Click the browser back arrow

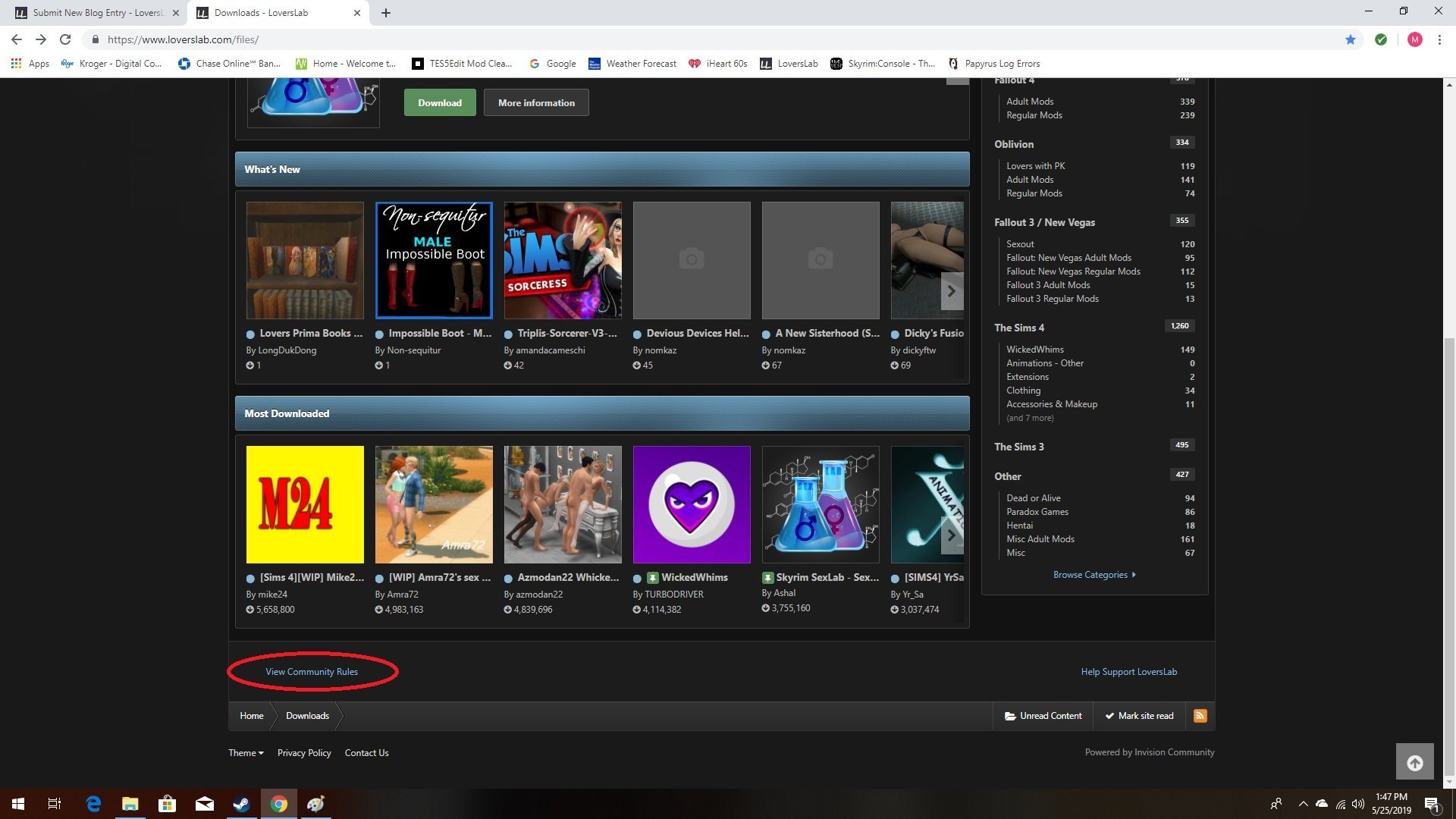pos(17,39)
